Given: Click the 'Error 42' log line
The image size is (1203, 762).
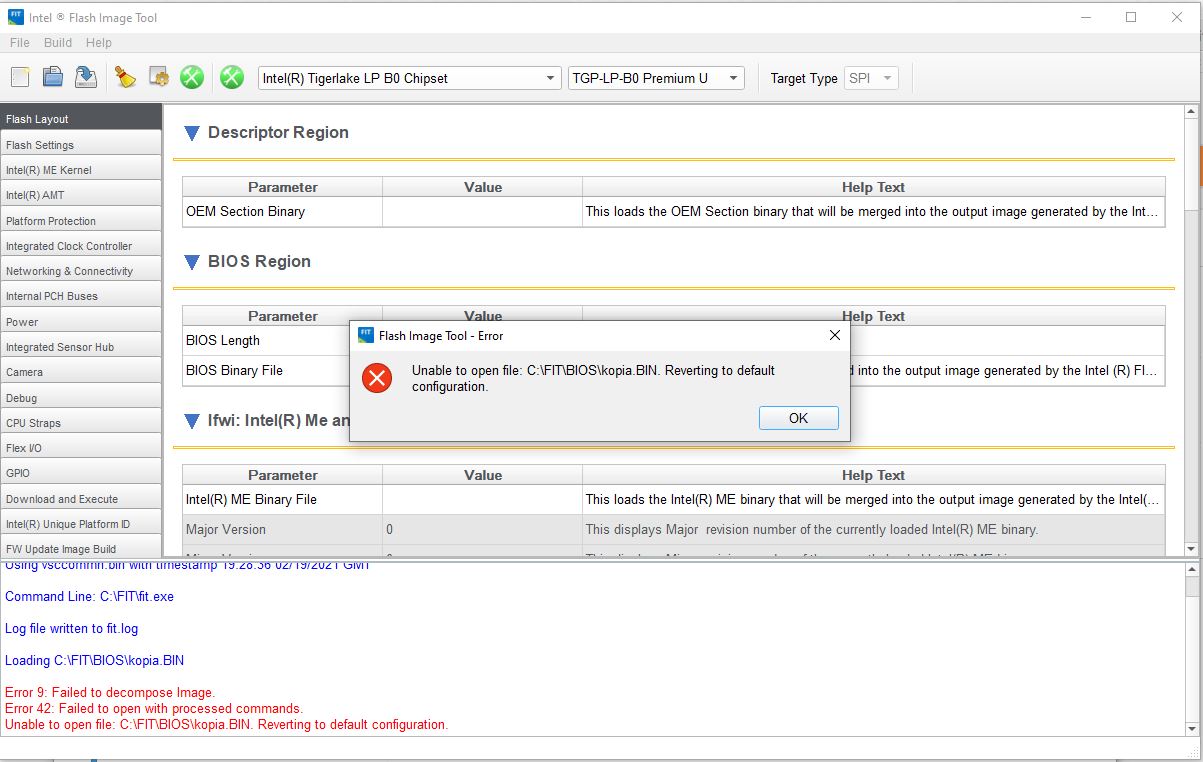Looking at the screenshot, I should tap(154, 708).
